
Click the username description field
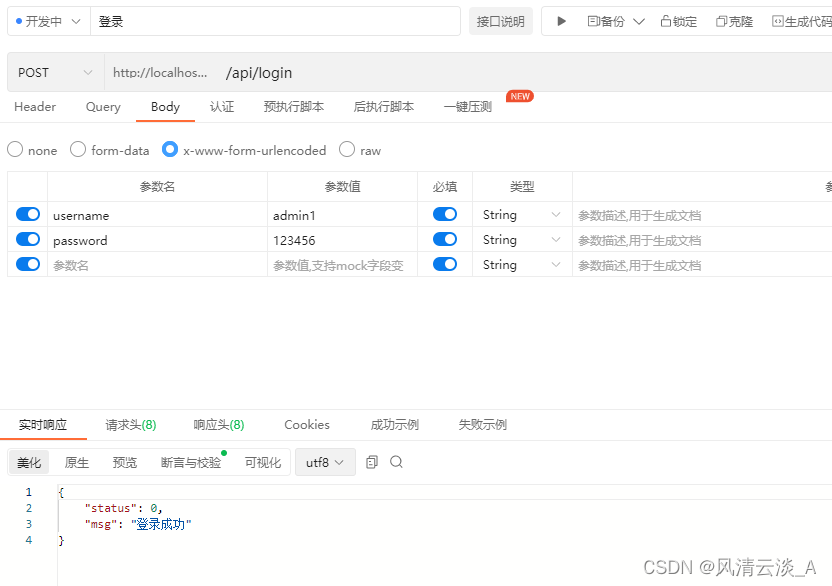[702, 214]
